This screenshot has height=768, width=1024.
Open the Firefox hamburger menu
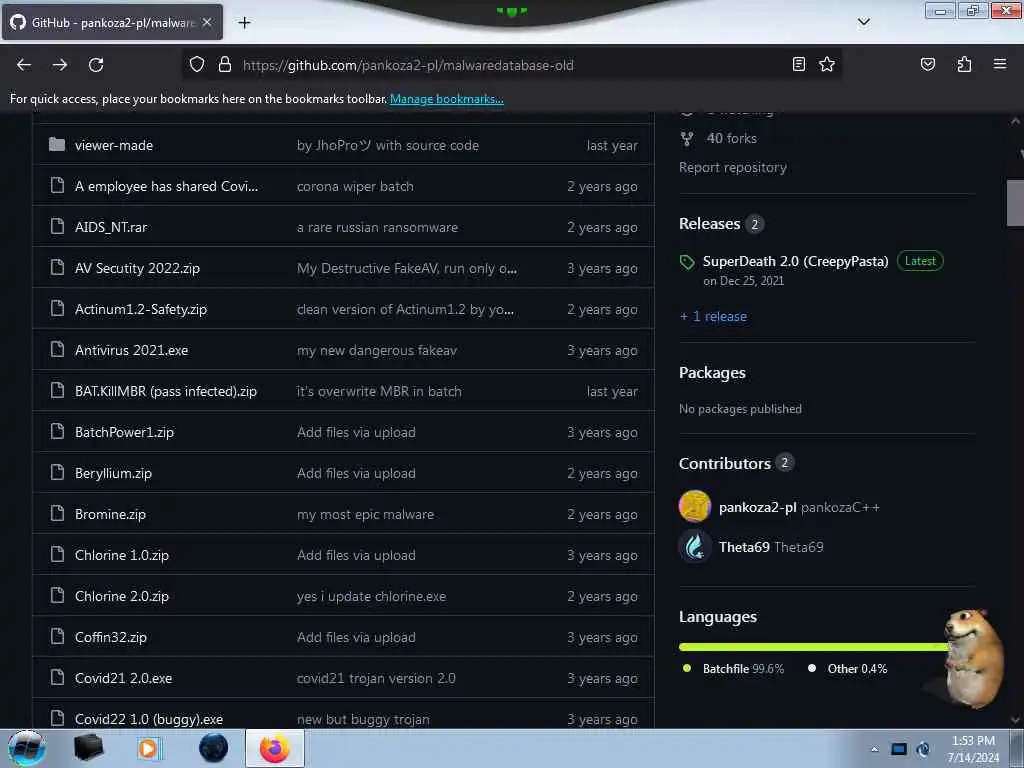click(x=1000, y=64)
